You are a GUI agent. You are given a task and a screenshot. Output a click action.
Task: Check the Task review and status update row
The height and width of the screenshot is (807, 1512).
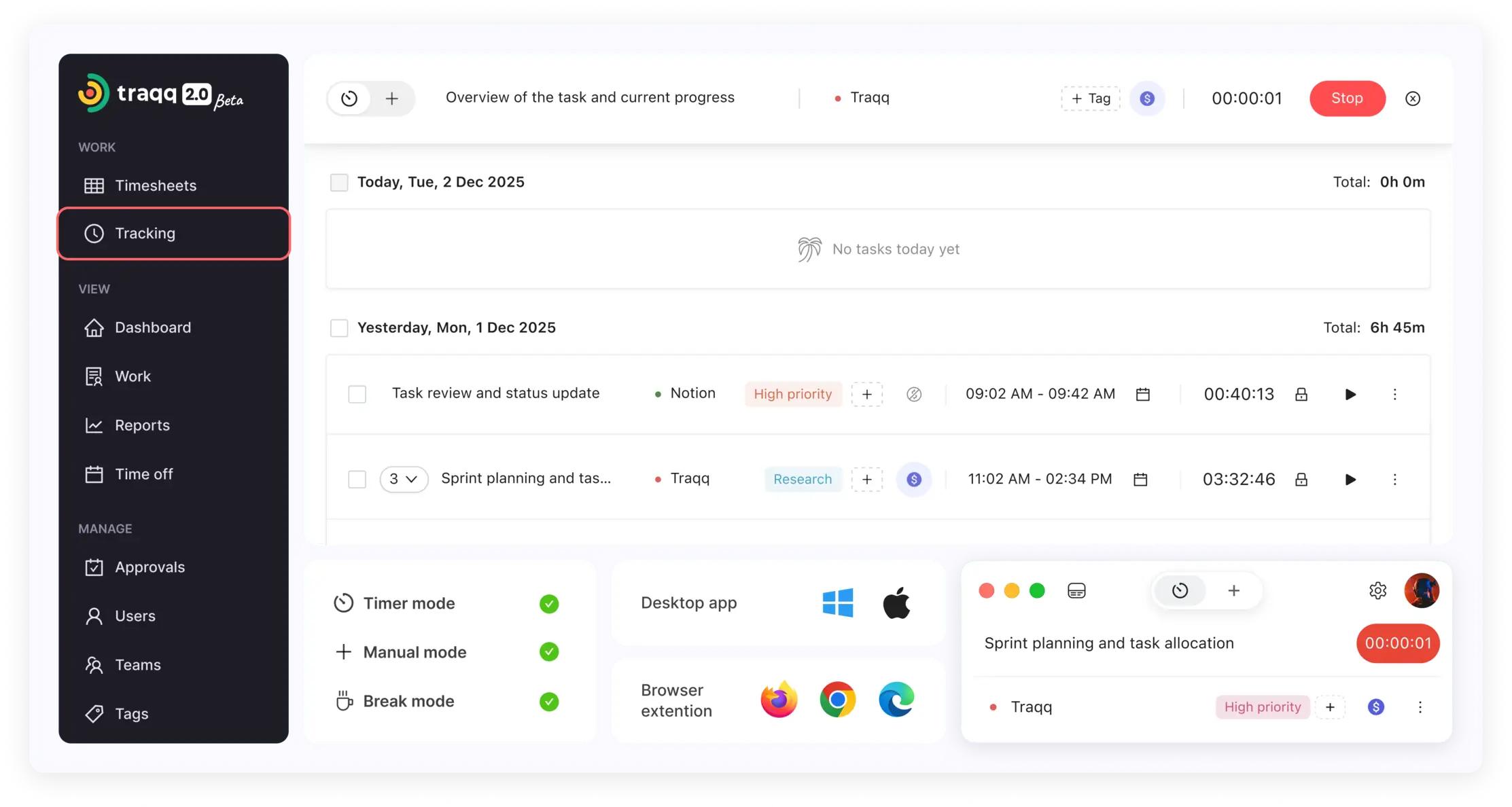click(357, 394)
